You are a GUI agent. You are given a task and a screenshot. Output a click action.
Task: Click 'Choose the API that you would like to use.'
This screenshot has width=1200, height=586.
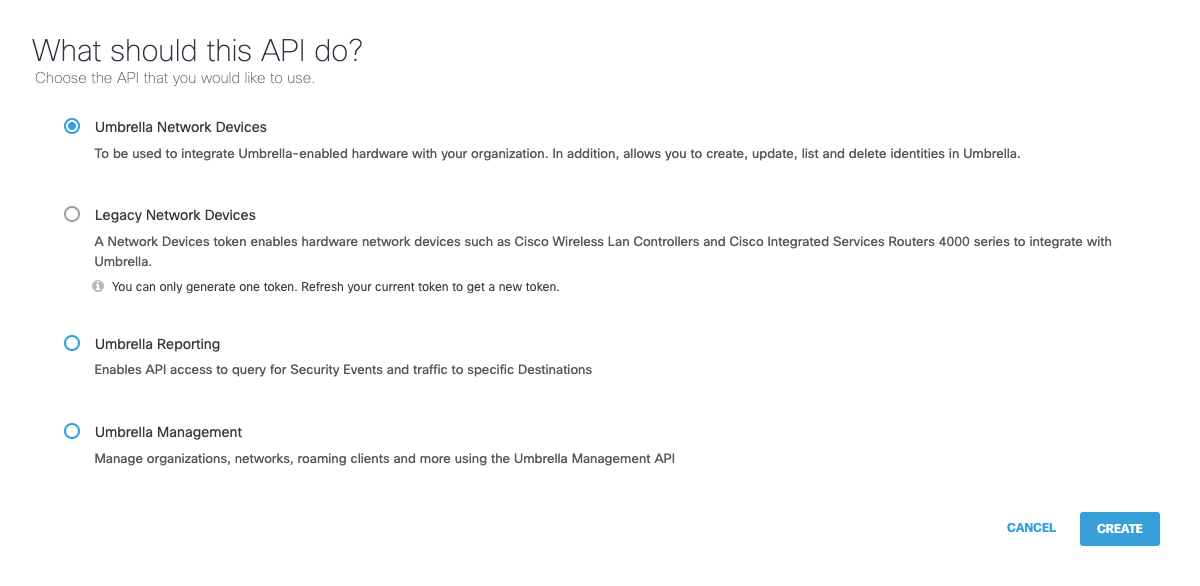(175, 78)
